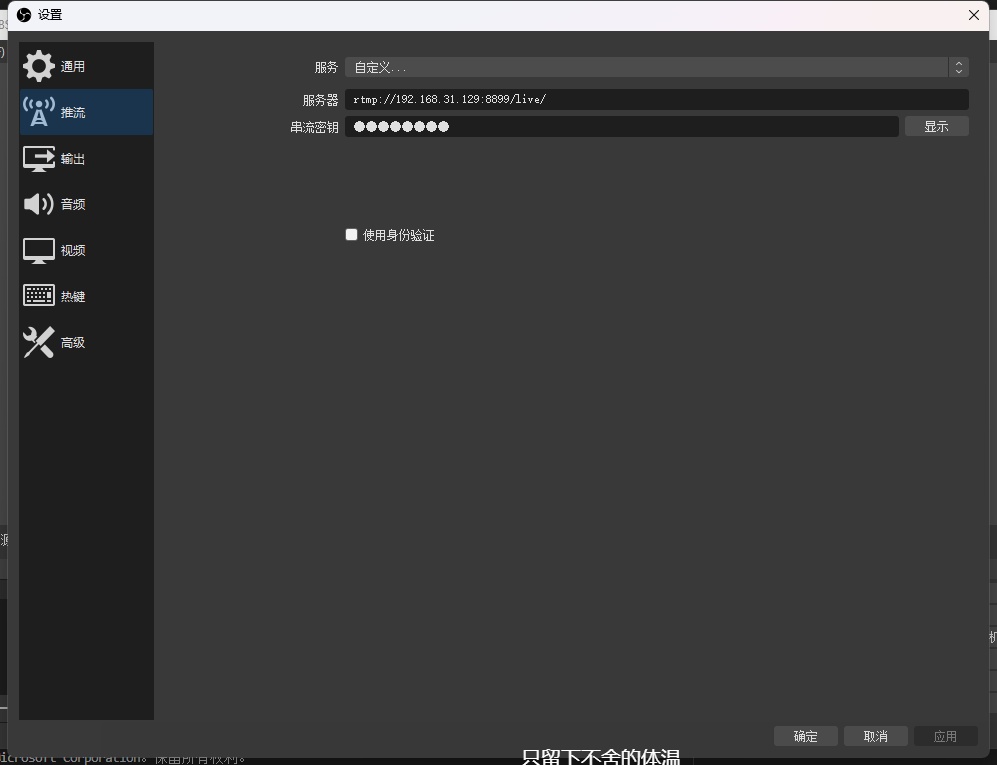Open Video settings via the monitor icon
The width and height of the screenshot is (997, 765).
pos(39,250)
